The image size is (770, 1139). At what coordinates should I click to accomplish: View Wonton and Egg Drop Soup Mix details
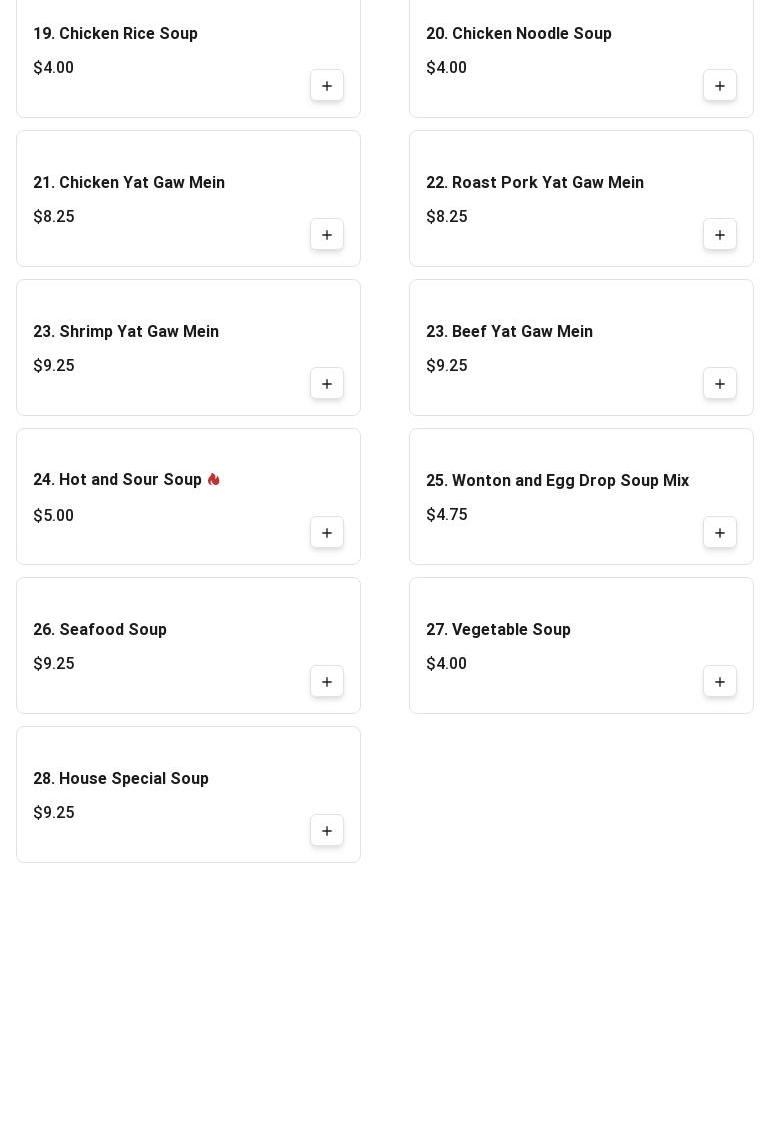pyautogui.click(x=557, y=481)
